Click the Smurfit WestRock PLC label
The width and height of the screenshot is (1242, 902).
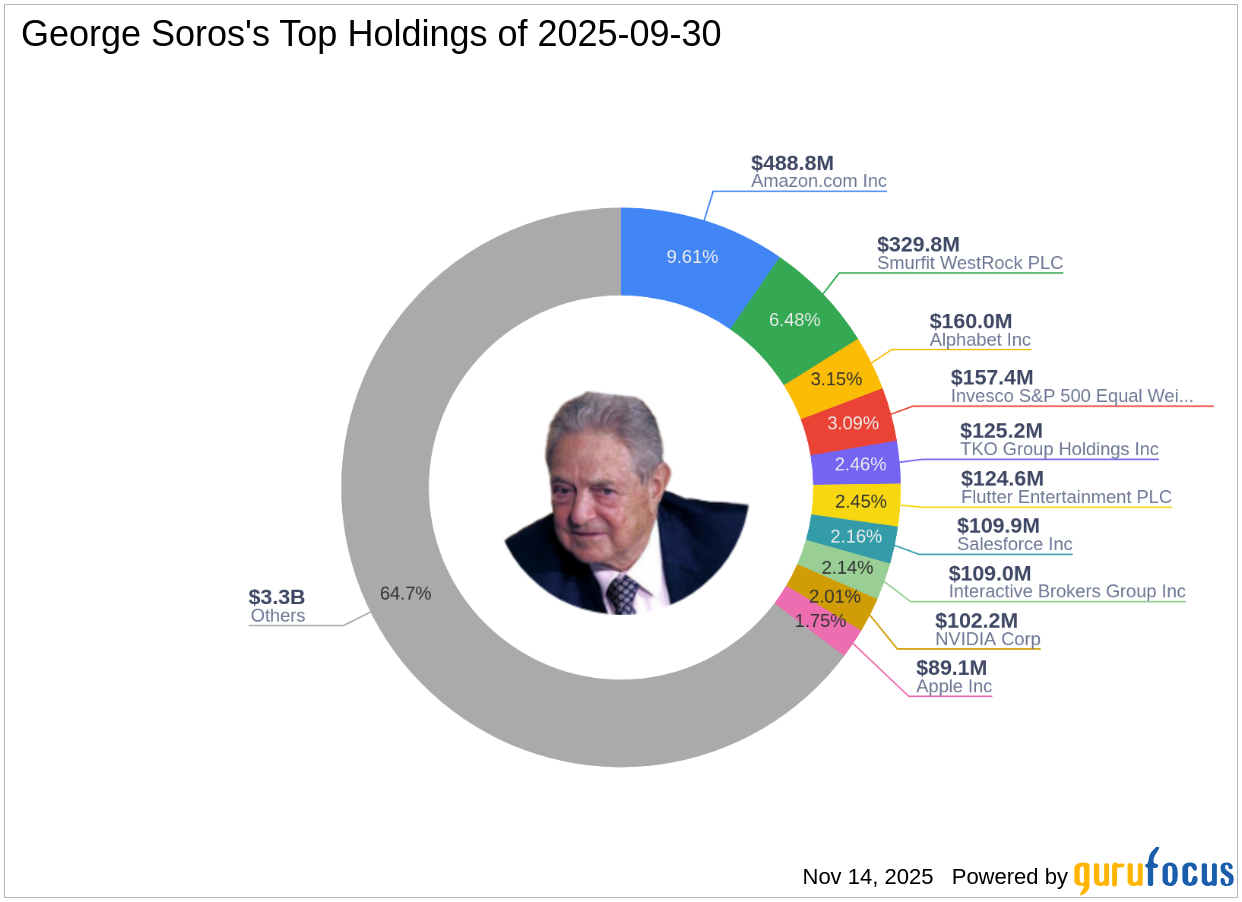[969, 263]
